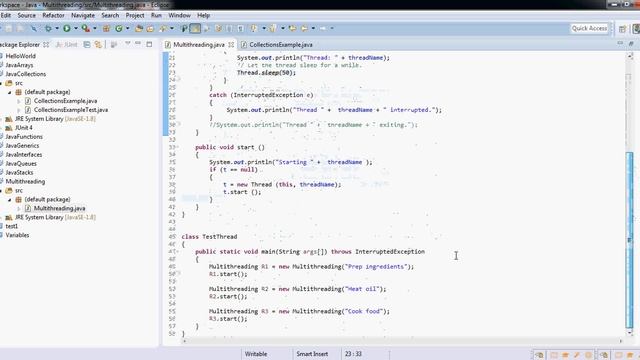
Task: Click the Writable status bar entry
Action: coord(256,354)
